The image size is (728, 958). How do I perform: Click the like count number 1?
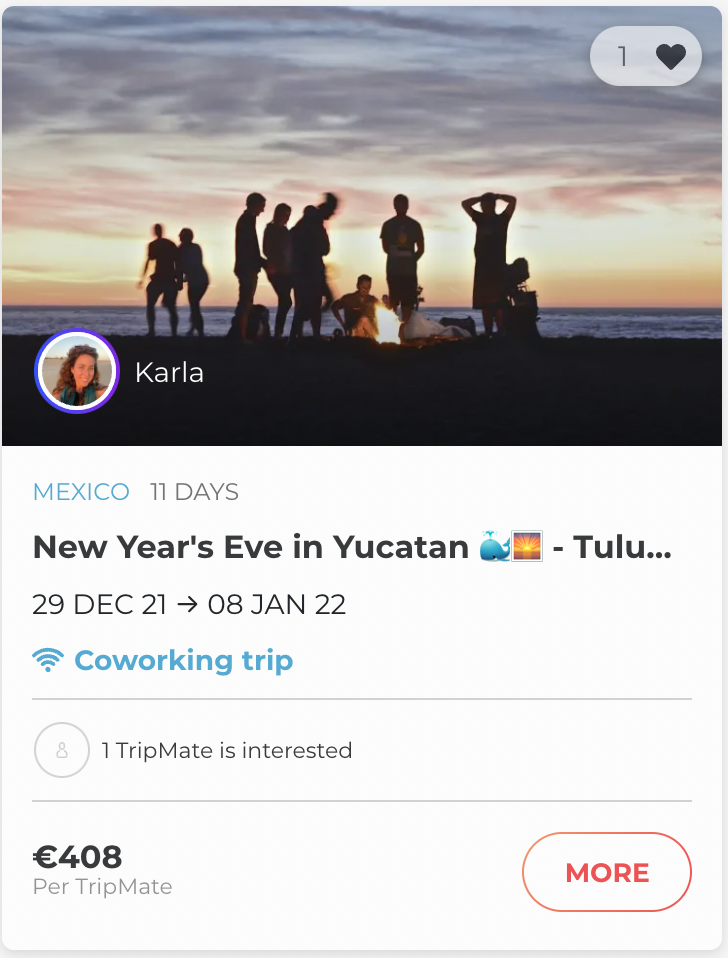[x=622, y=57]
